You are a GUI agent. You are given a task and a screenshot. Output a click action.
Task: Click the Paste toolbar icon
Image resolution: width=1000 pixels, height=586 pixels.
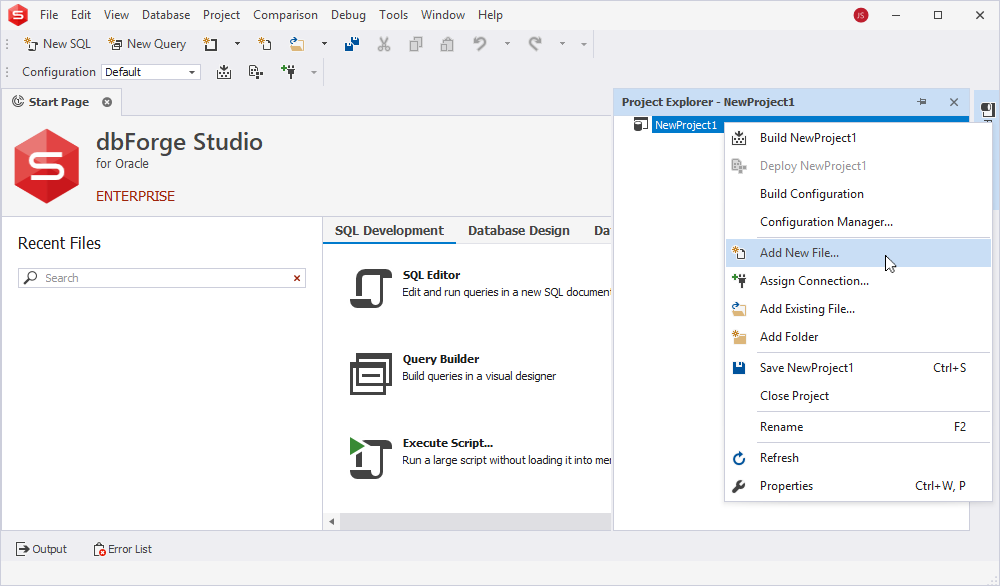pyautogui.click(x=447, y=44)
